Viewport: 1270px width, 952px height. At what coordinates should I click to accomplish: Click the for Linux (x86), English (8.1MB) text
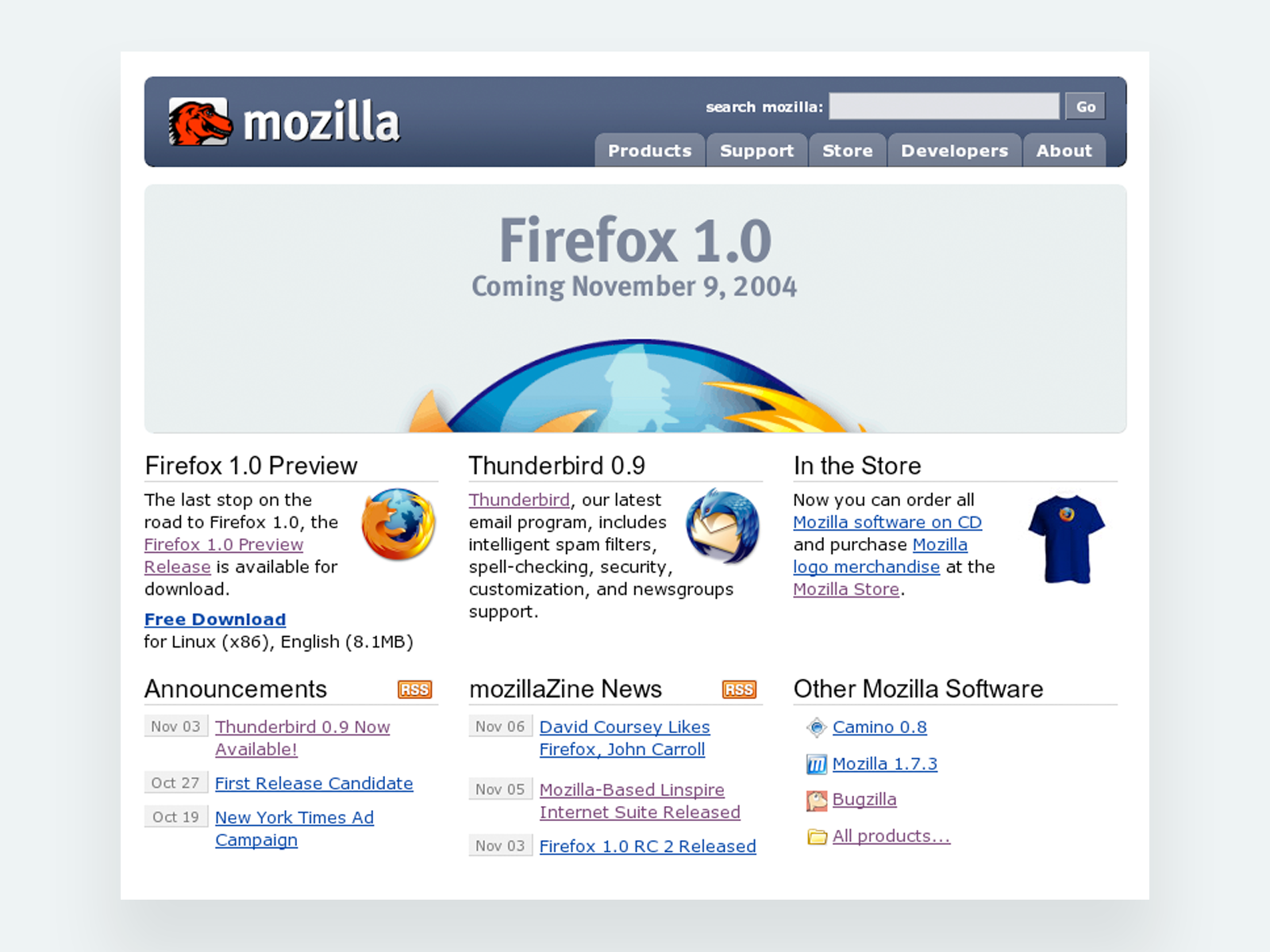(x=279, y=642)
